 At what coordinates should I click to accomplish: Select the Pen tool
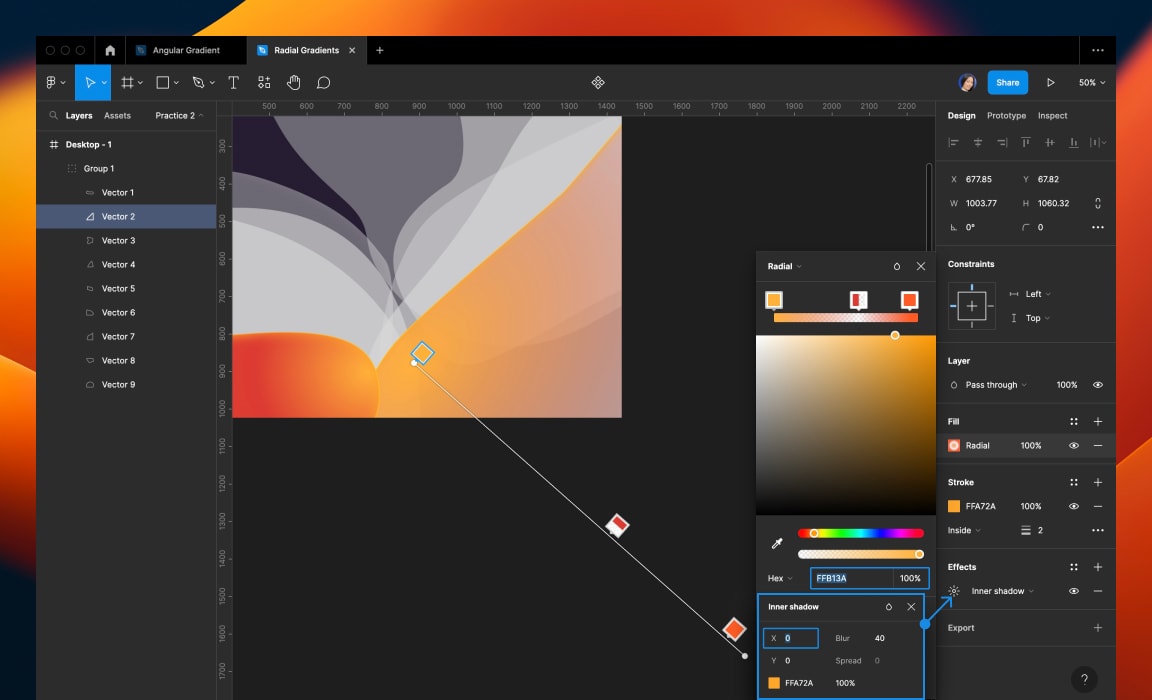coord(197,82)
